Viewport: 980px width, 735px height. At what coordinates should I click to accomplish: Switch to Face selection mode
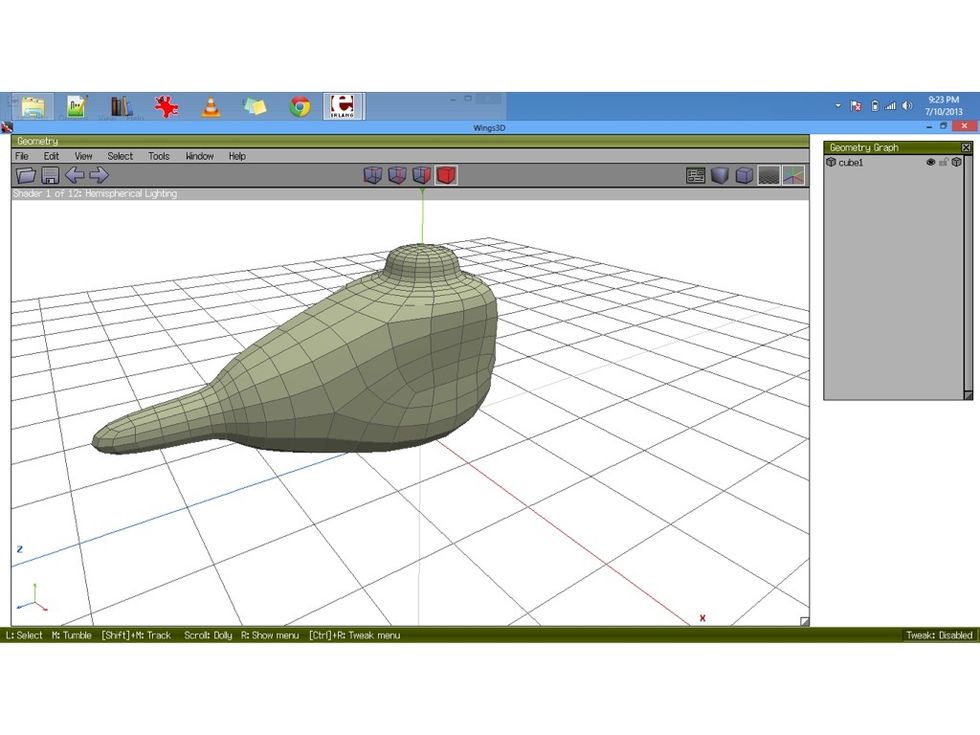[421, 175]
